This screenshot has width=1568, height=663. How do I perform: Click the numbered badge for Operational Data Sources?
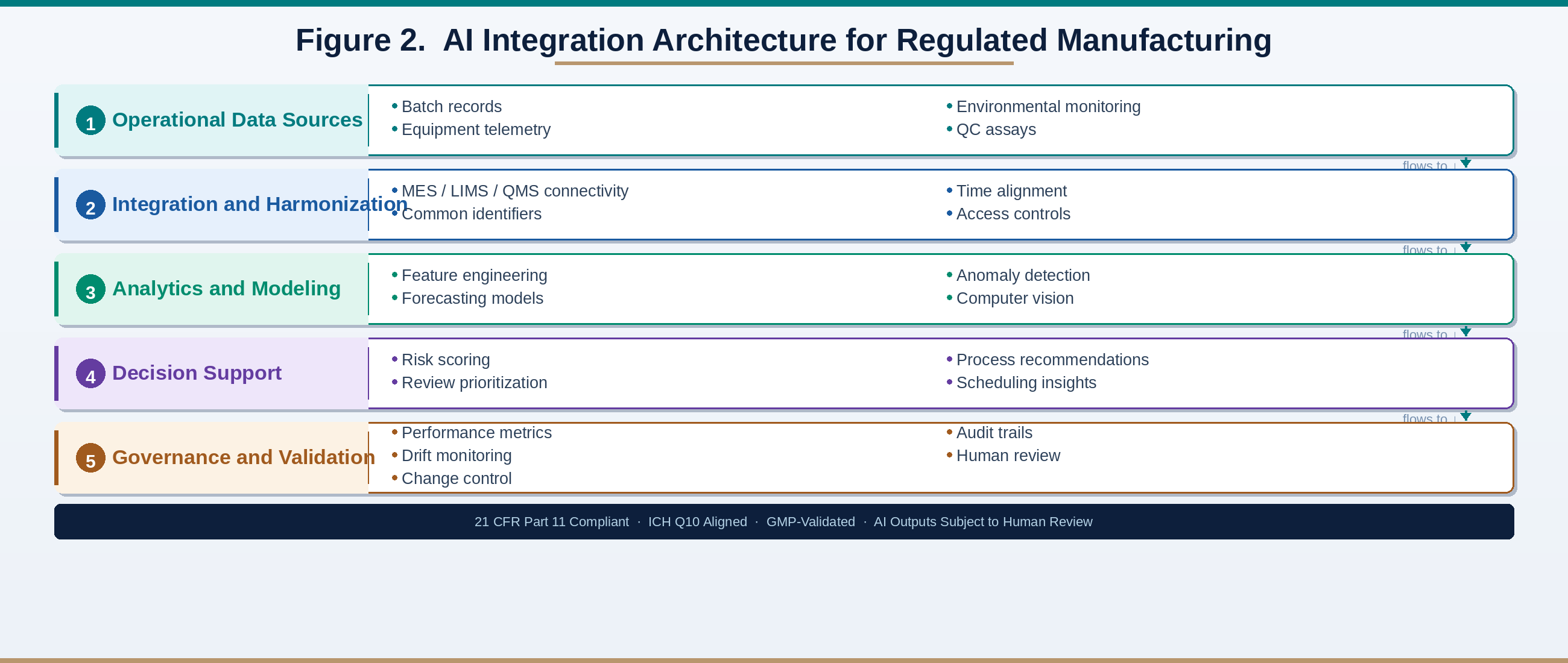(90, 121)
